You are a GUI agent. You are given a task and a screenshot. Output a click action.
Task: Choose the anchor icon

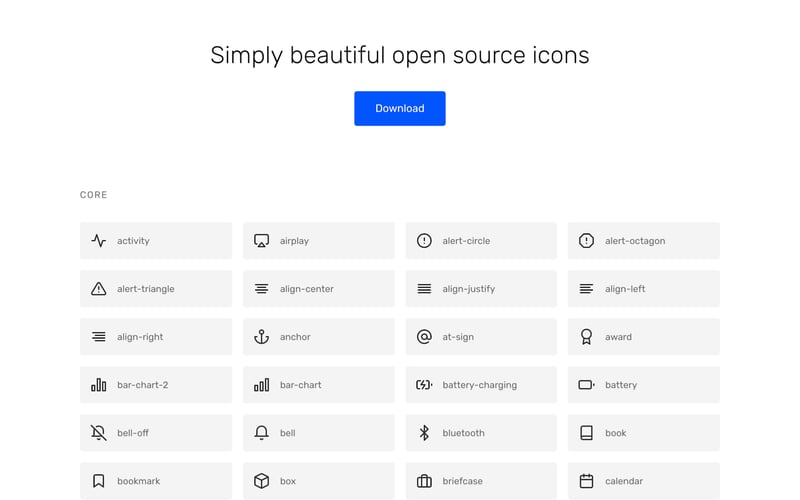point(261,337)
